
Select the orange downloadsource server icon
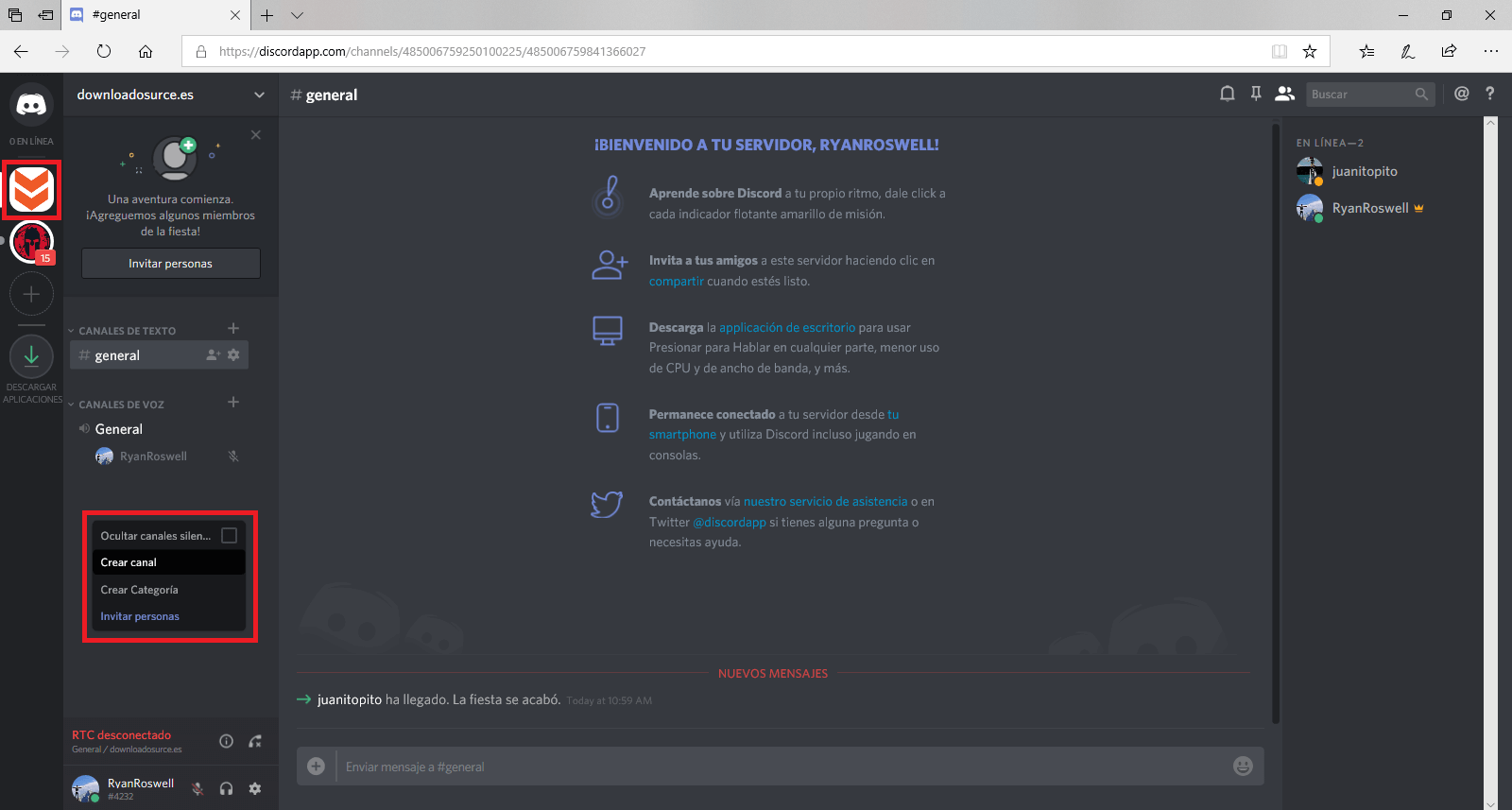pos(31,190)
